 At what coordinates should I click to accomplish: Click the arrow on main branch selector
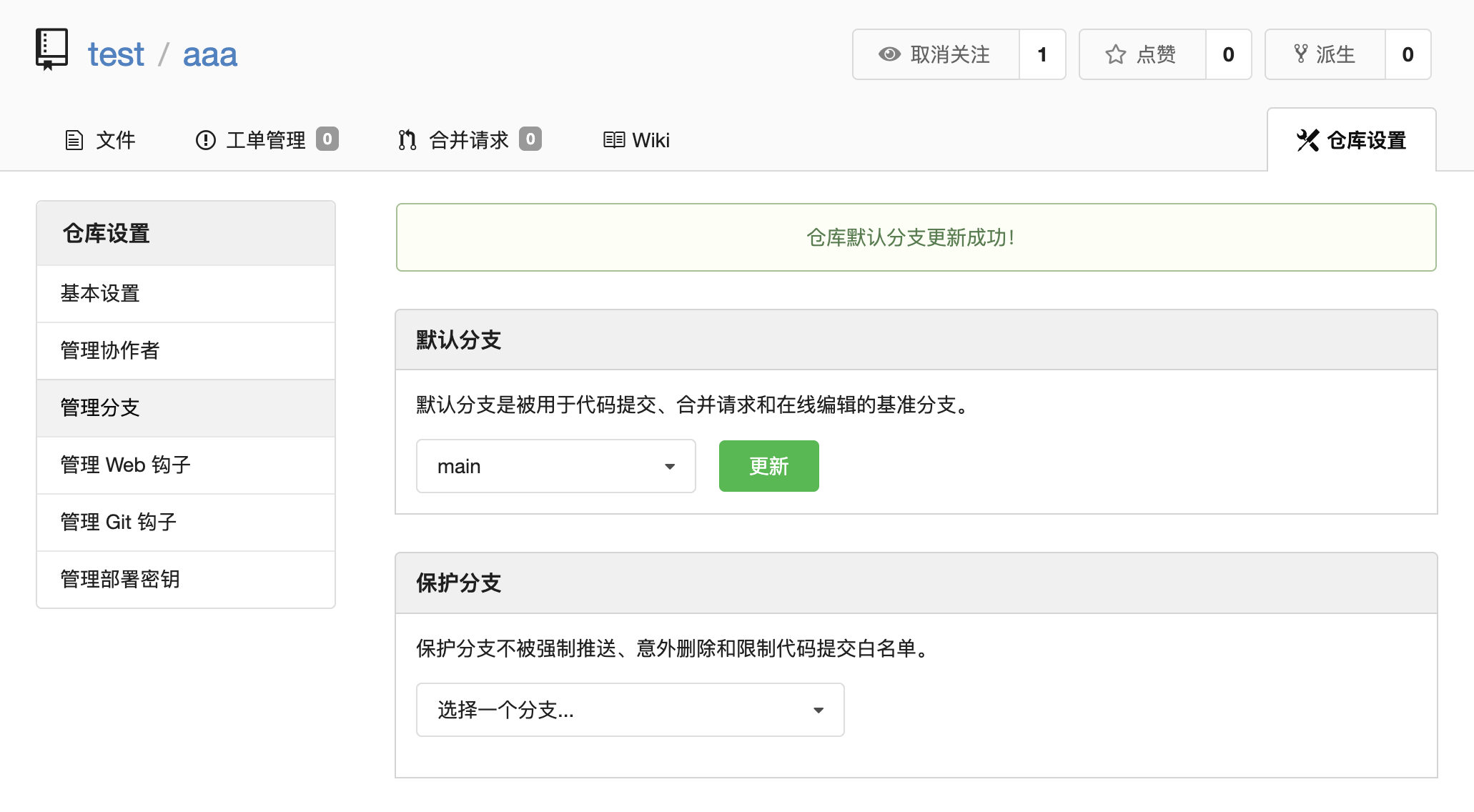[x=670, y=467]
